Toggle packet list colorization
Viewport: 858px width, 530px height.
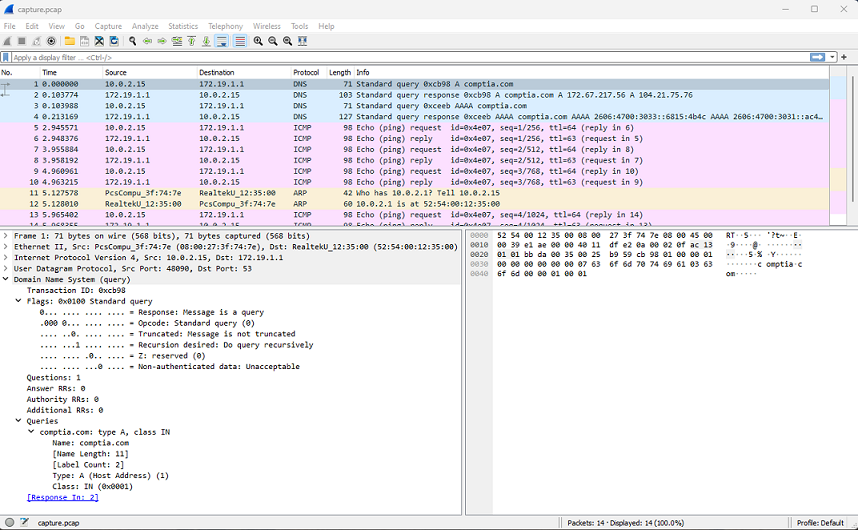tap(240, 41)
